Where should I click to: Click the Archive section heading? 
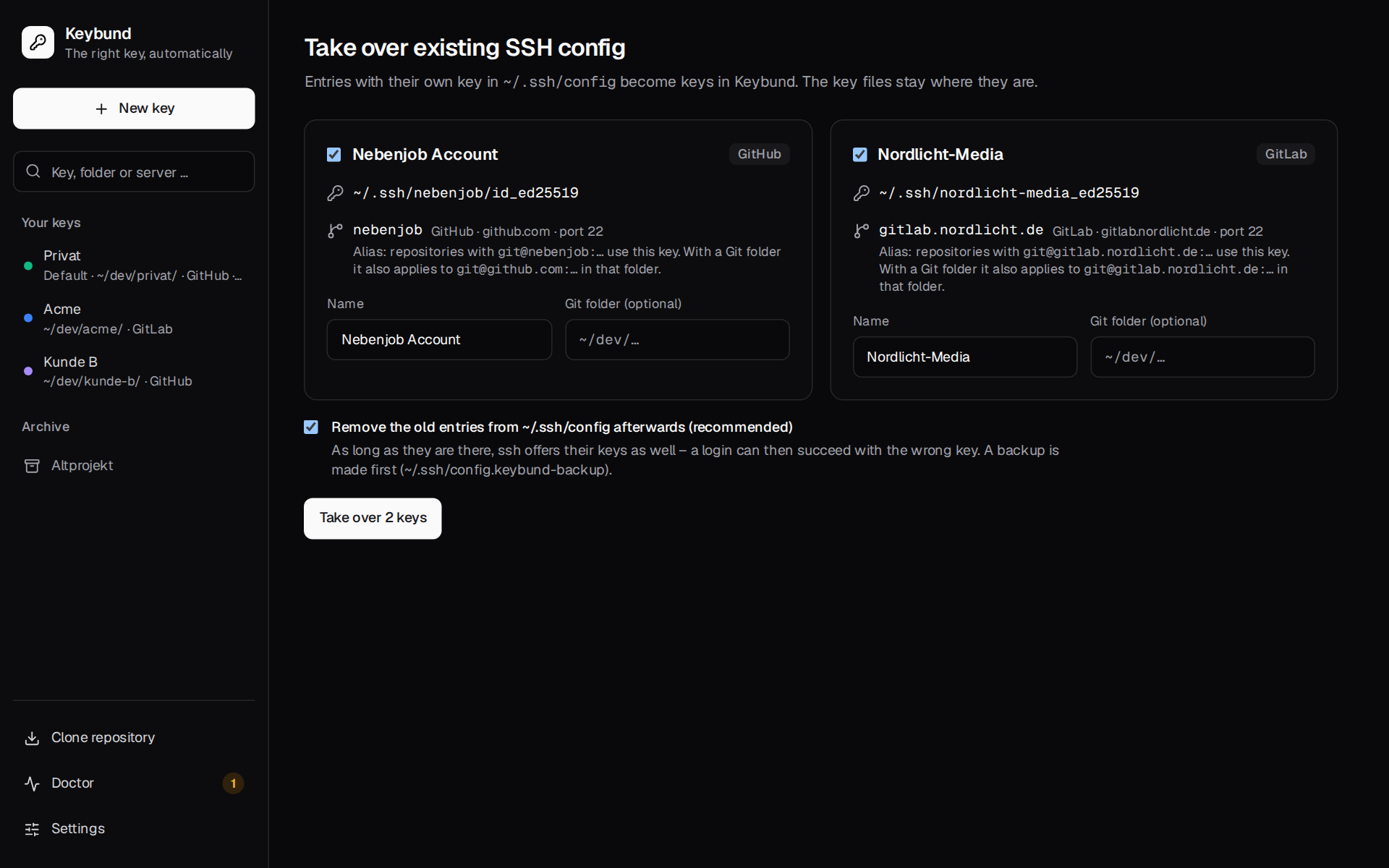[46, 427]
